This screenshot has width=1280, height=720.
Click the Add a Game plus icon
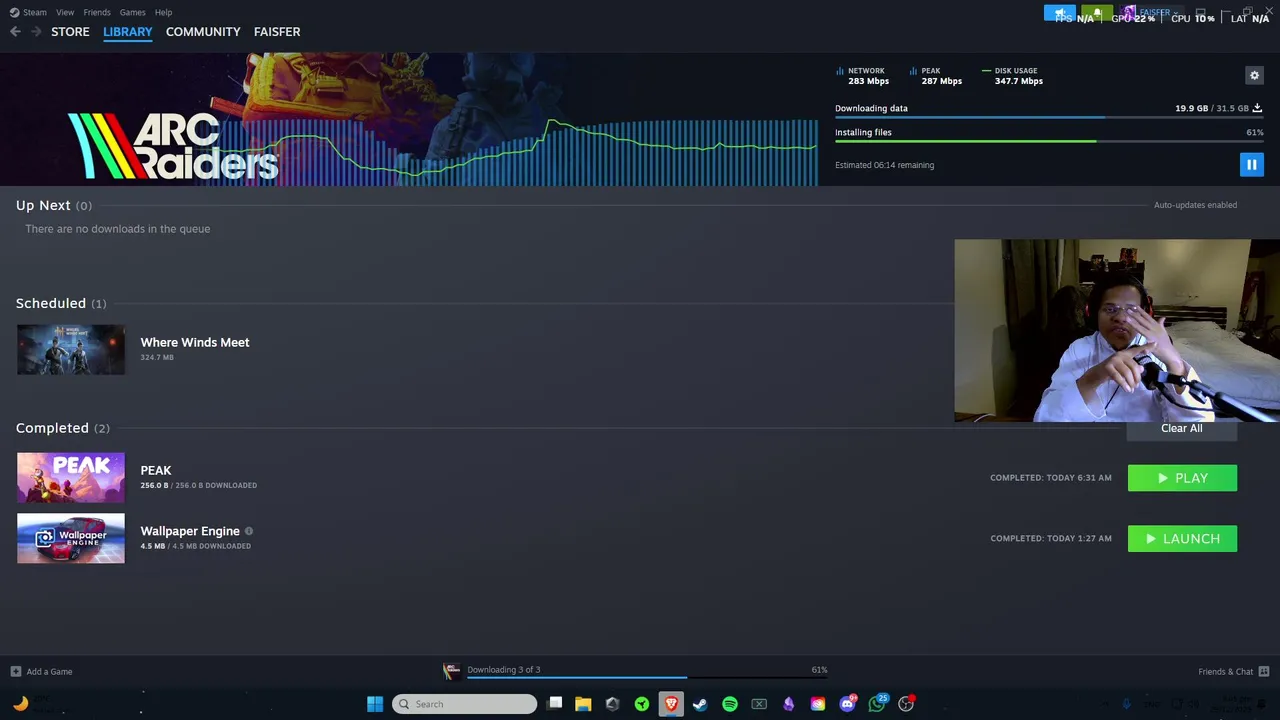coord(15,672)
